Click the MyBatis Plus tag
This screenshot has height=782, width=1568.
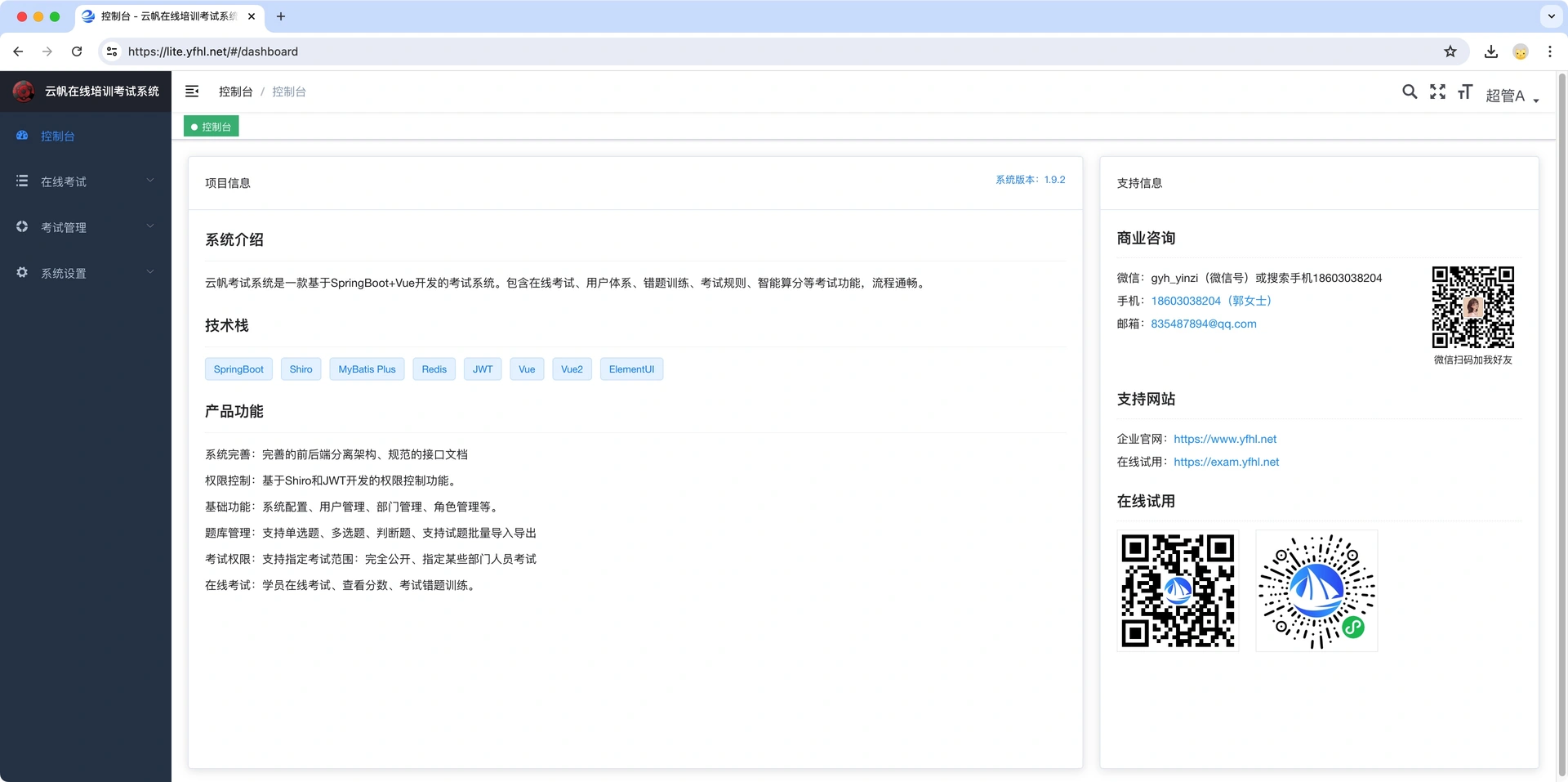pos(367,369)
